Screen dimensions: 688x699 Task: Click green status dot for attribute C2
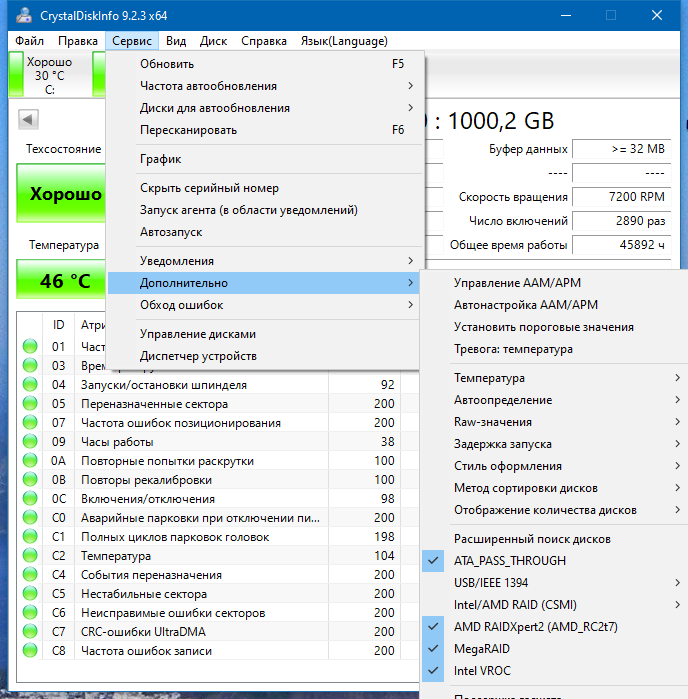coord(30,555)
